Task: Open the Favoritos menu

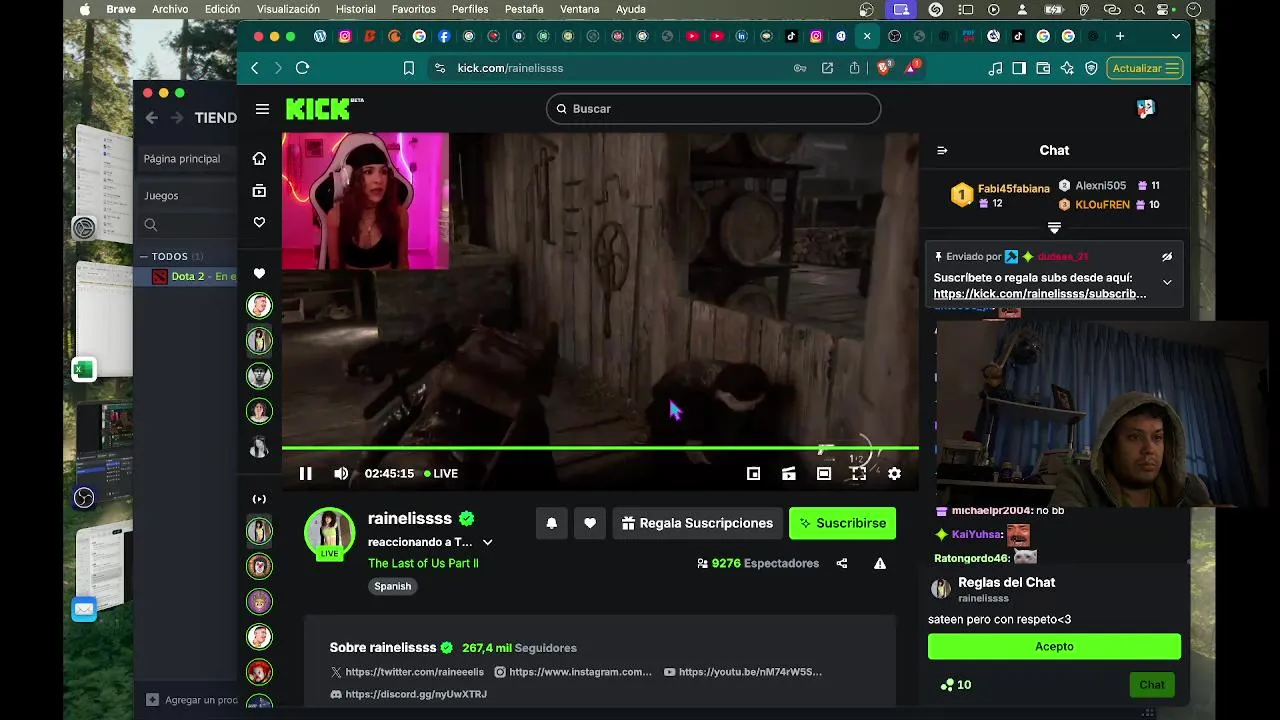Action: coord(413,9)
